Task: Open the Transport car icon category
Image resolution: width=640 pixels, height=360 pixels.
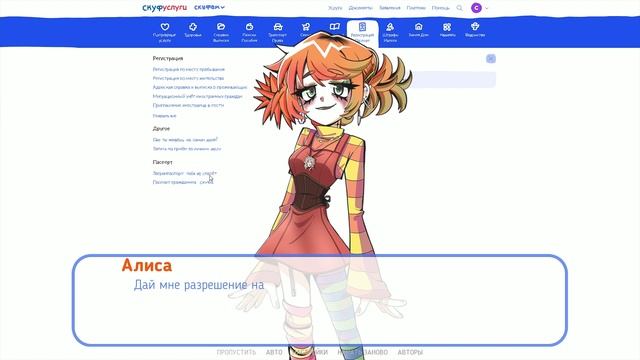Action: (278, 27)
